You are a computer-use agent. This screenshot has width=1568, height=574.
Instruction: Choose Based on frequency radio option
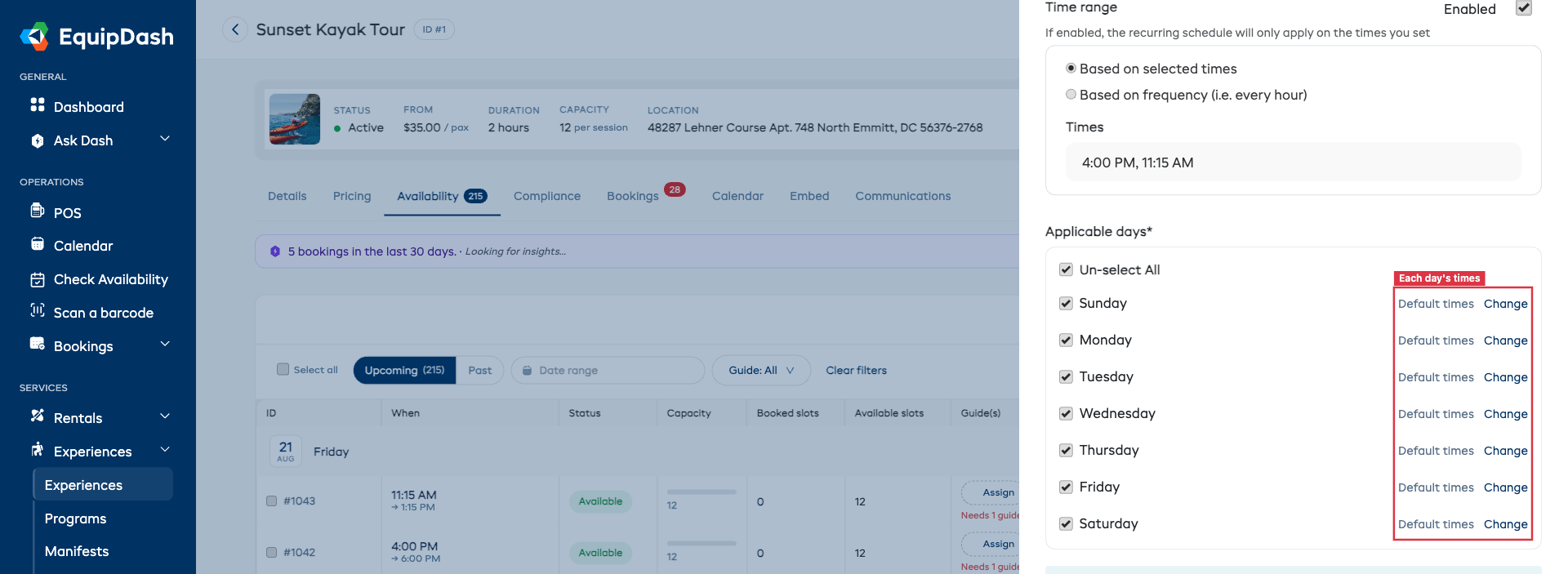(1071, 94)
